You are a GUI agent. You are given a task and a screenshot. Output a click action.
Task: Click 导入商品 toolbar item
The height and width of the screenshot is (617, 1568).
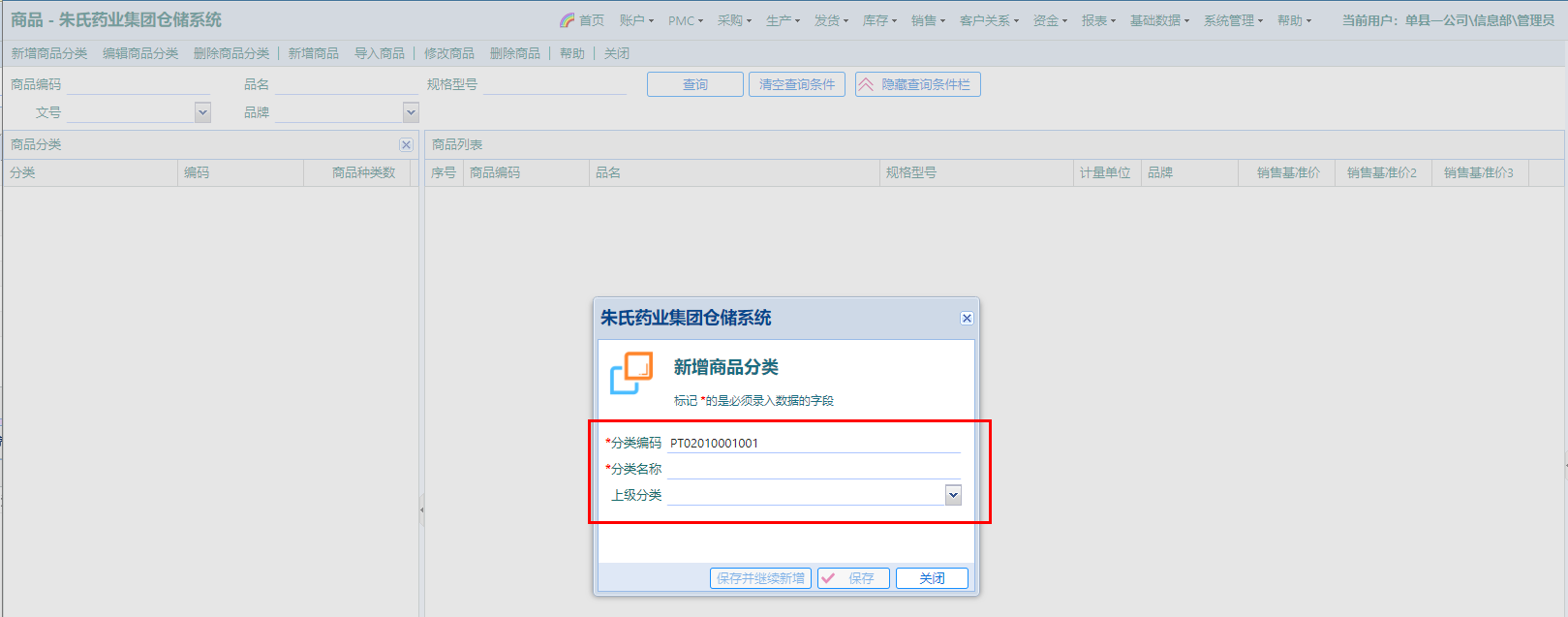[x=380, y=53]
